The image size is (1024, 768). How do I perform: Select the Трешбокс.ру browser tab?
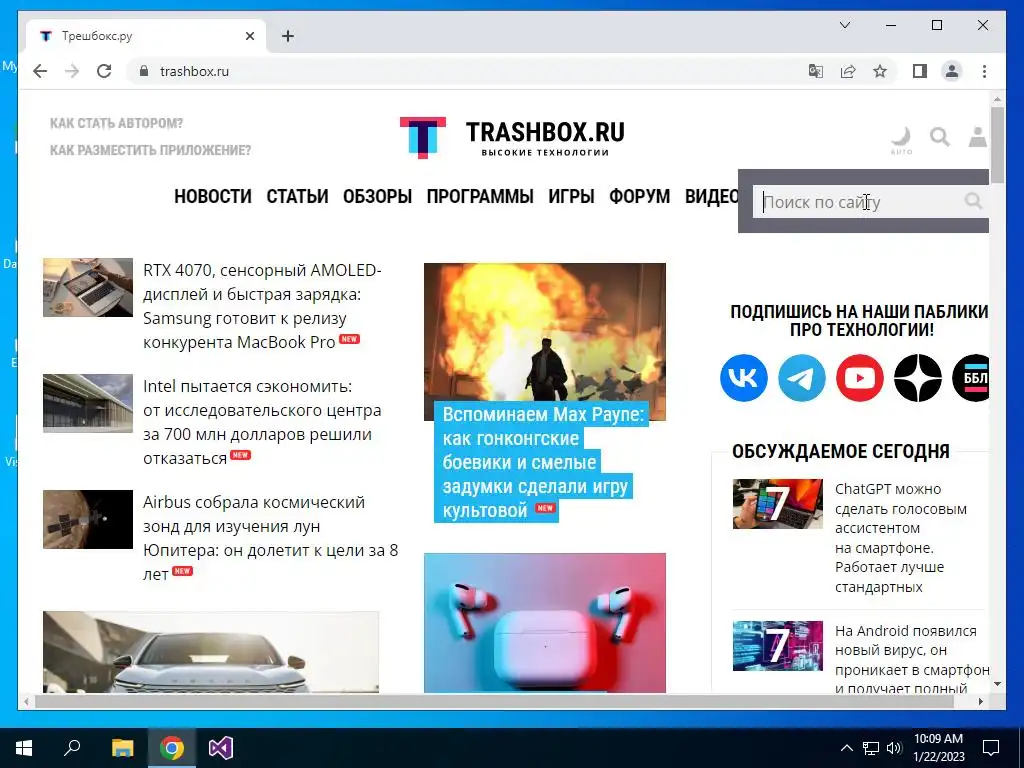point(146,36)
